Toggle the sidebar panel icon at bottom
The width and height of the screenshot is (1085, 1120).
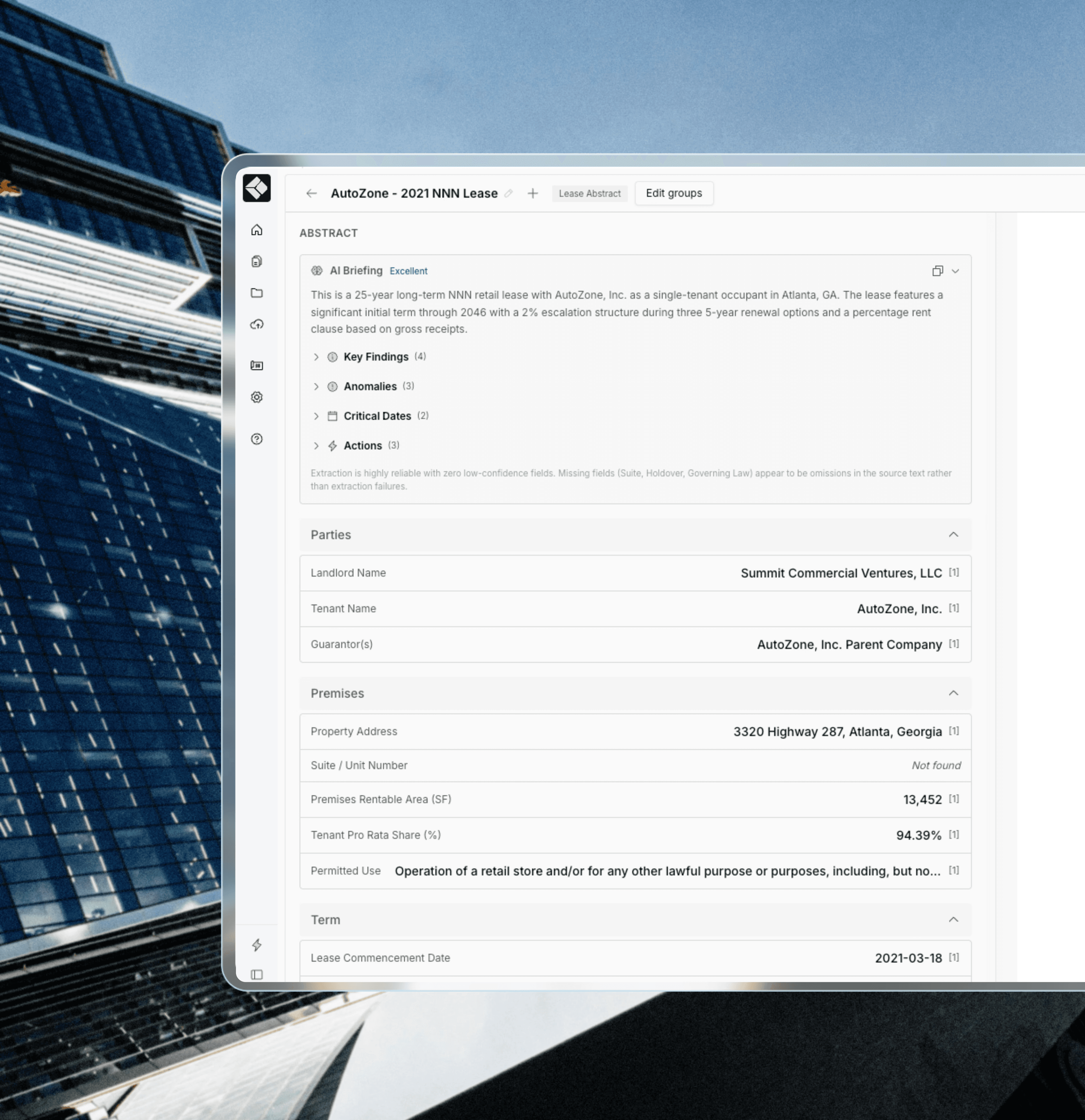[256, 974]
